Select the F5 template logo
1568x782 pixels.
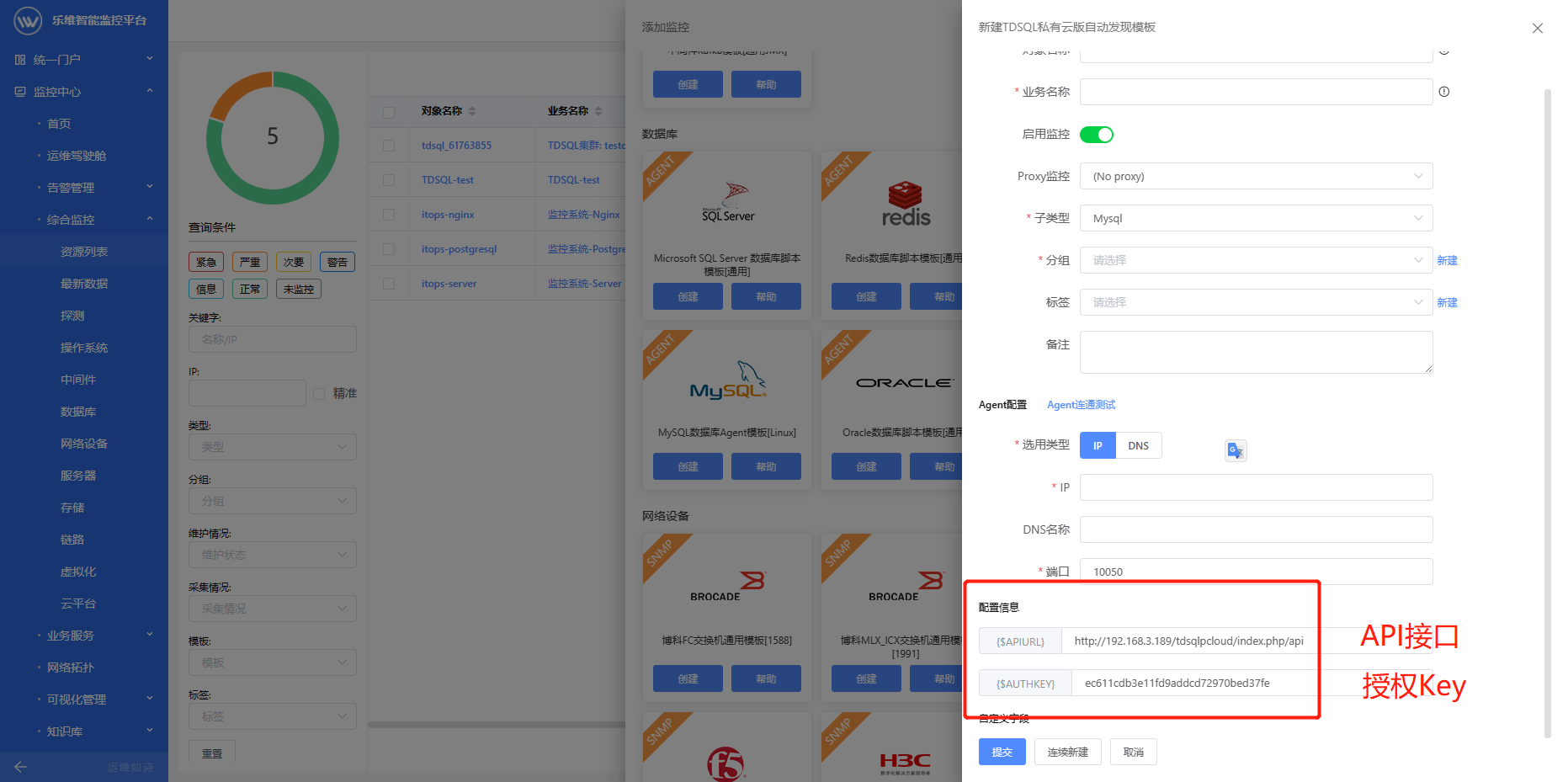click(726, 764)
